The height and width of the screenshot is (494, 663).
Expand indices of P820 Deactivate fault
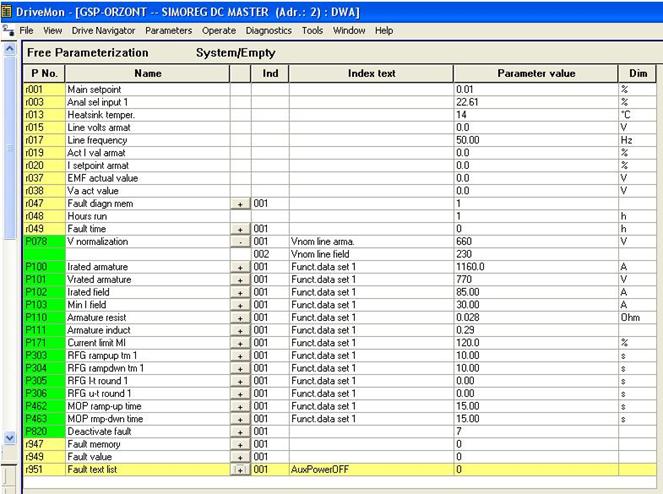240,432
